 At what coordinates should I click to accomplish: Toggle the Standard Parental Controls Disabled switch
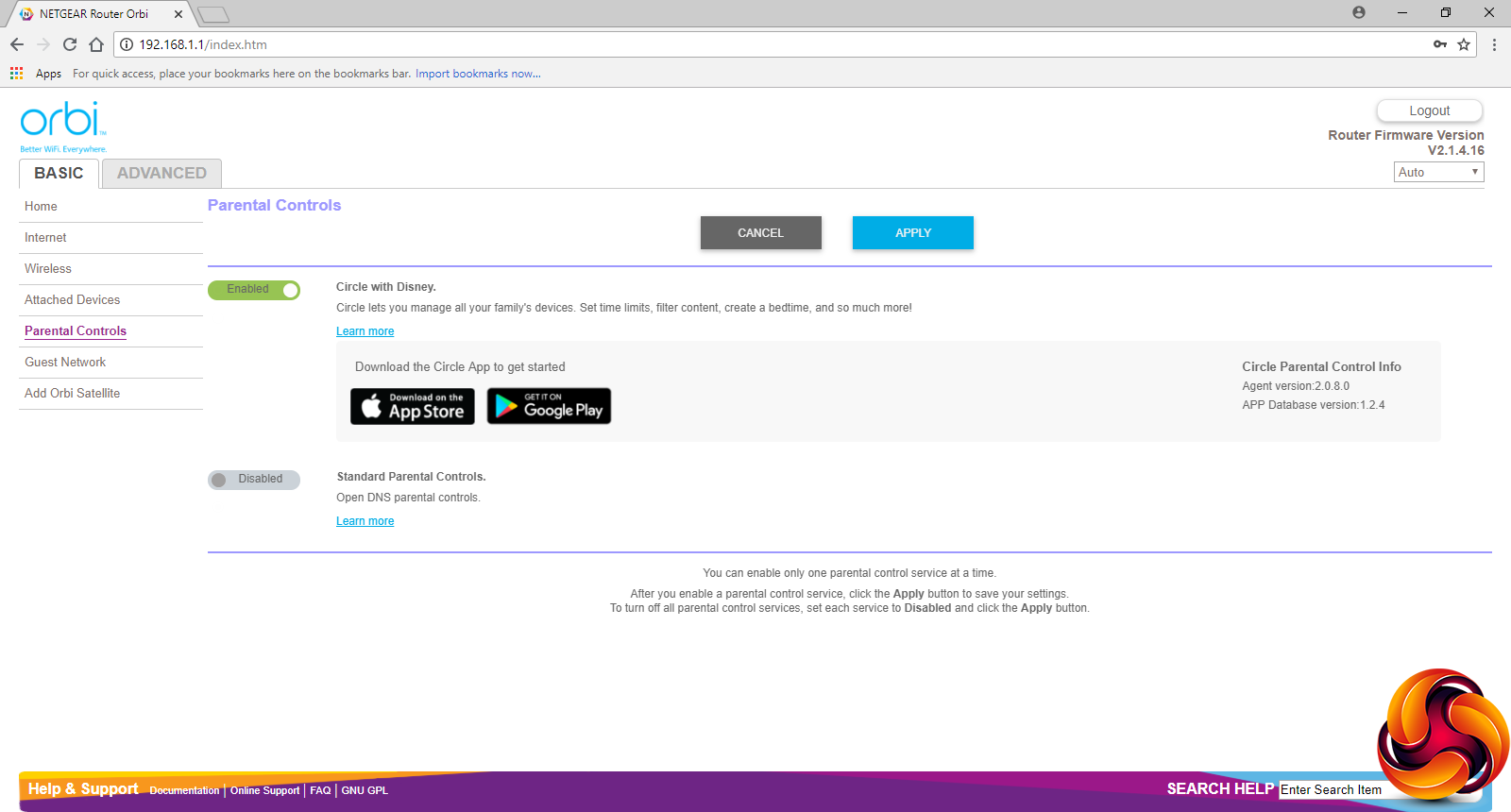tap(254, 480)
